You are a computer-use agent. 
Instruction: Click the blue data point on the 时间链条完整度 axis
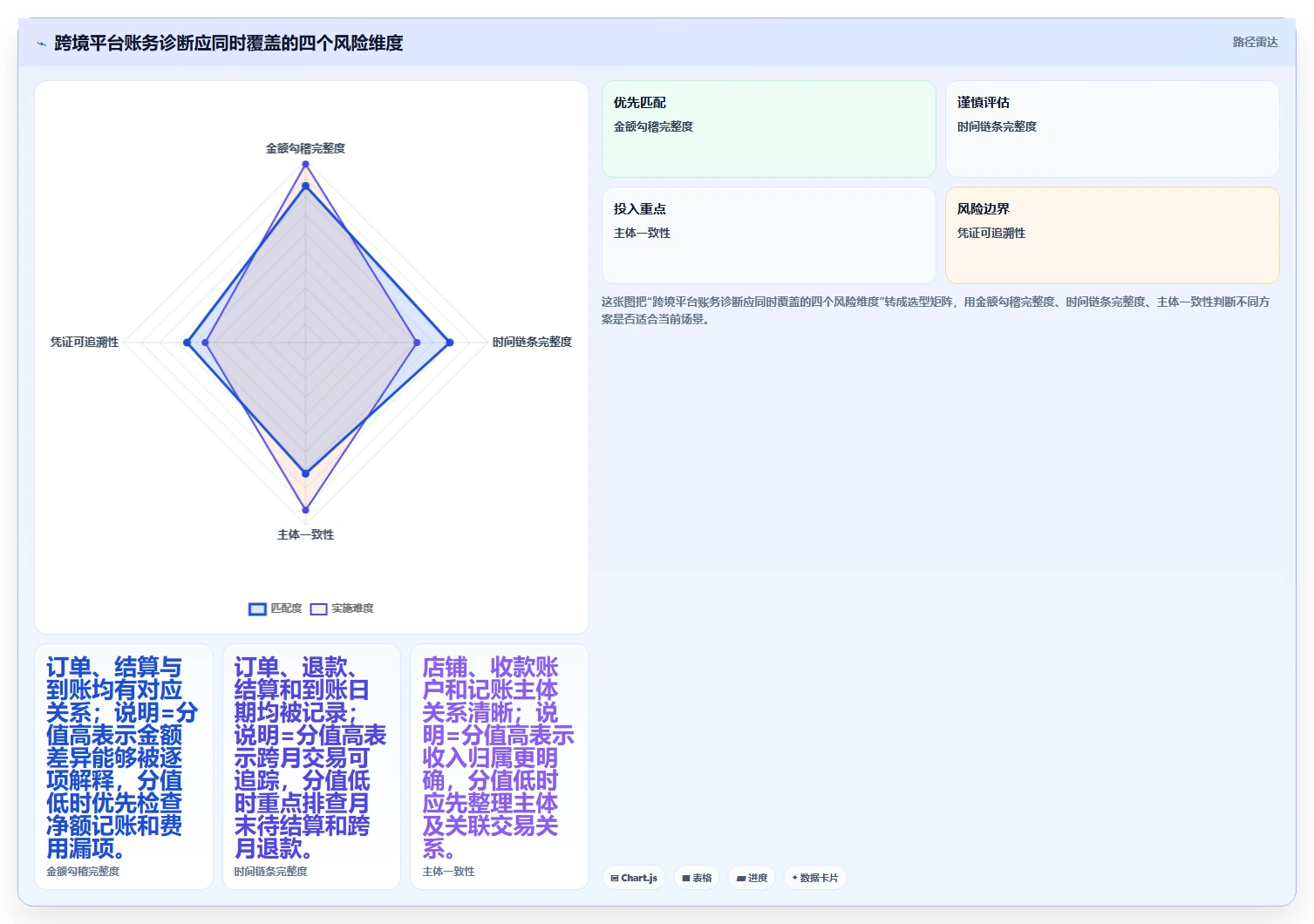tap(450, 343)
